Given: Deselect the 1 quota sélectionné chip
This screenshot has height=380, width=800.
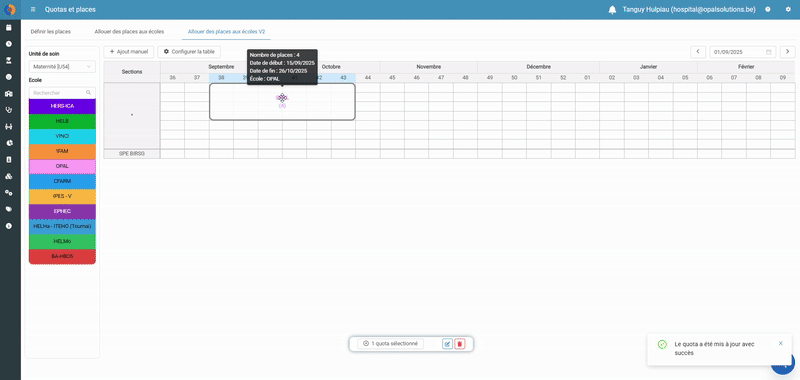Looking at the screenshot, I should click(391, 344).
